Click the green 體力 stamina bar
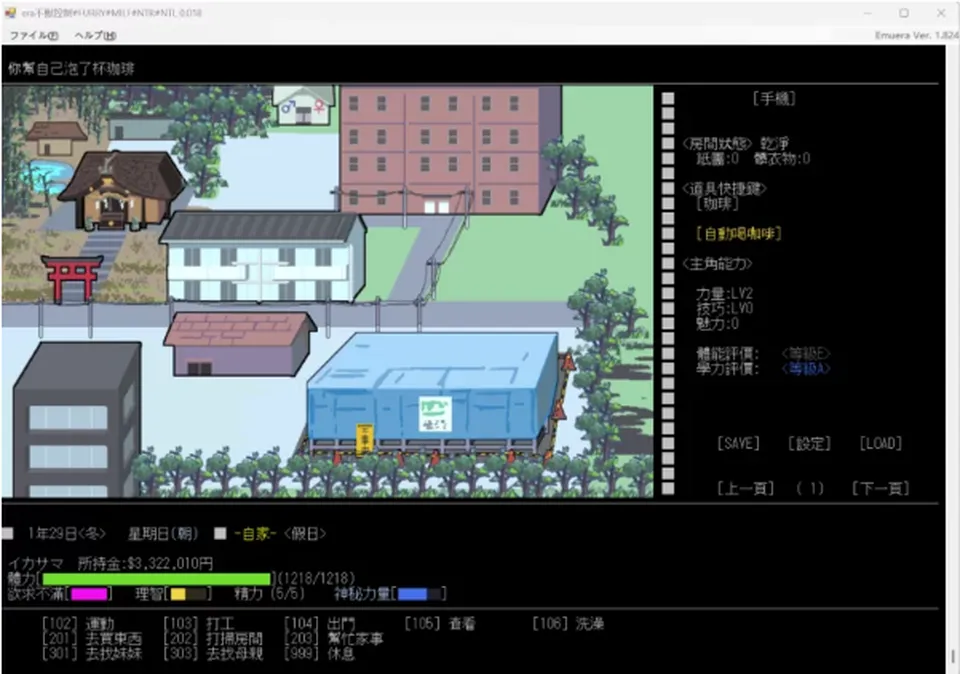The width and height of the screenshot is (960, 674). click(157, 579)
